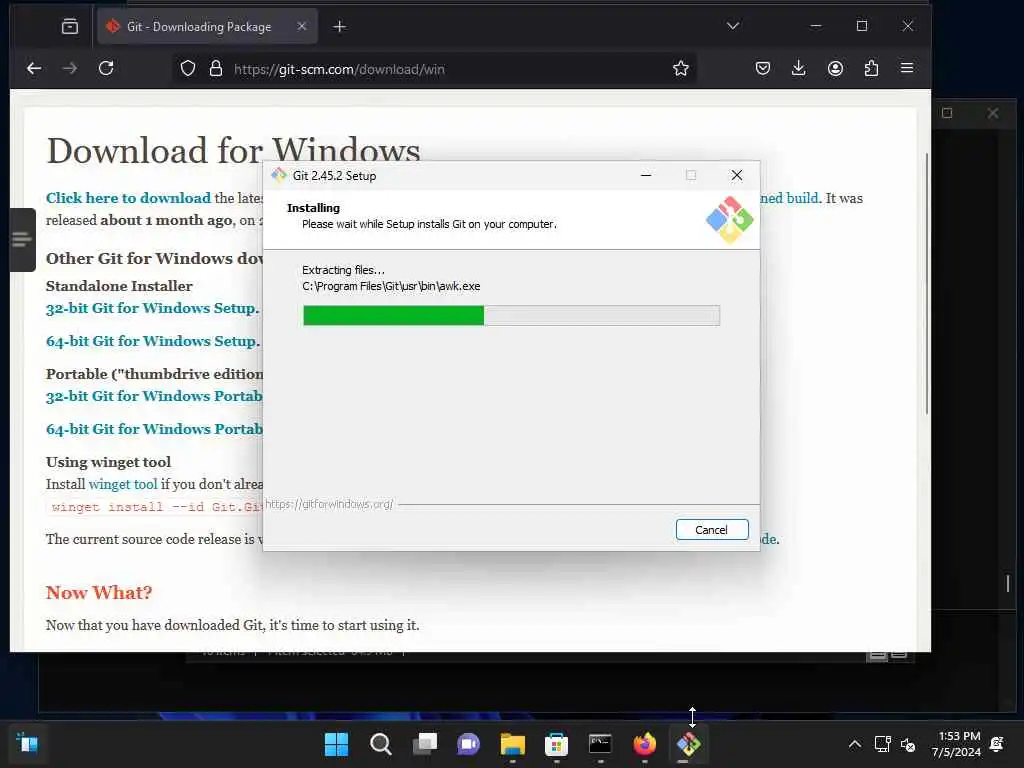Open File Explorer from taskbar

(x=513, y=744)
